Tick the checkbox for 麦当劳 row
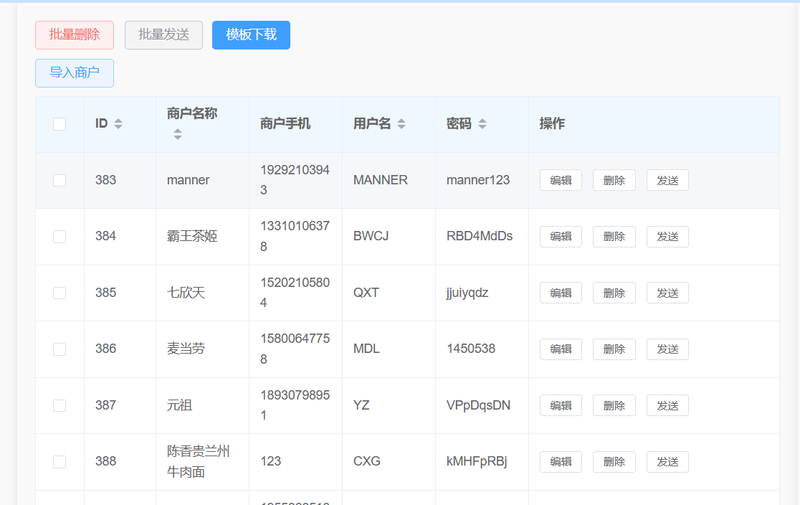 tap(59, 349)
